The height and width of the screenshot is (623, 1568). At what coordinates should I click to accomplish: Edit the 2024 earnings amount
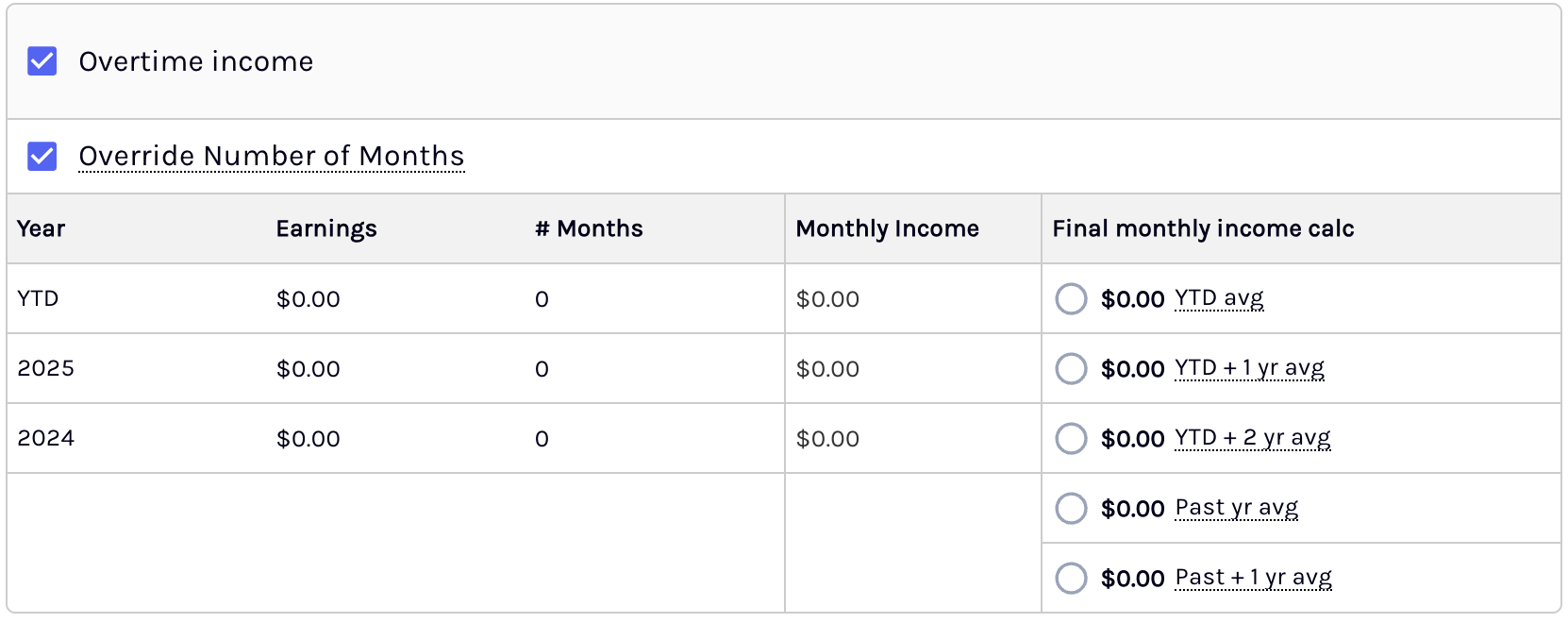pos(309,439)
